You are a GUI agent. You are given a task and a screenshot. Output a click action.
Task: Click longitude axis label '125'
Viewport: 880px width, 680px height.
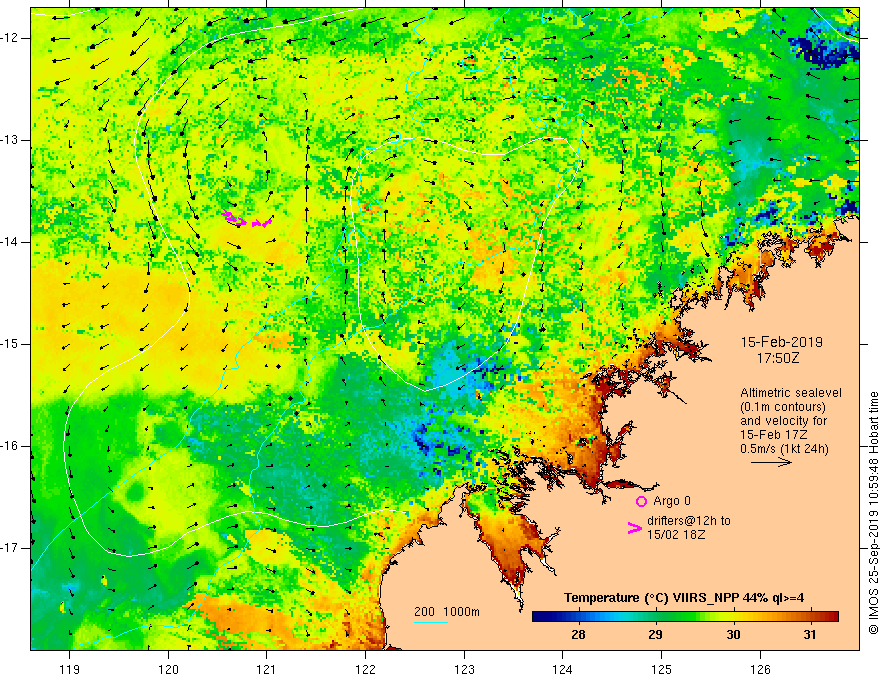tap(662, 669)
